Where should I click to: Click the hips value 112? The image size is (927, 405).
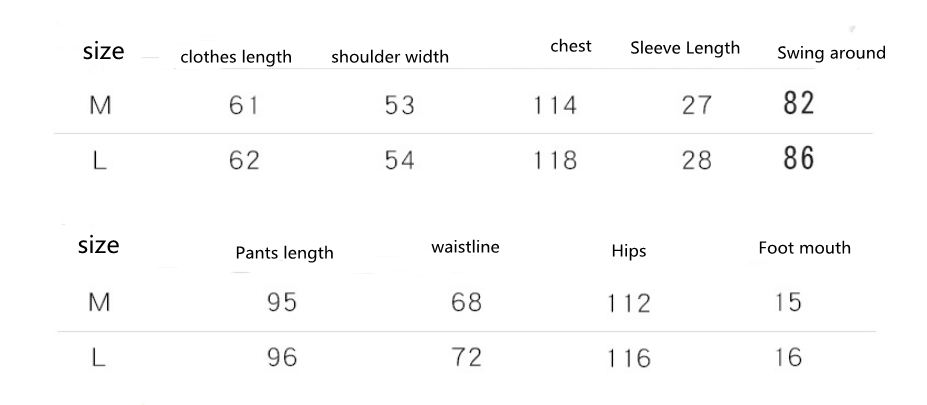pos(629,302)
